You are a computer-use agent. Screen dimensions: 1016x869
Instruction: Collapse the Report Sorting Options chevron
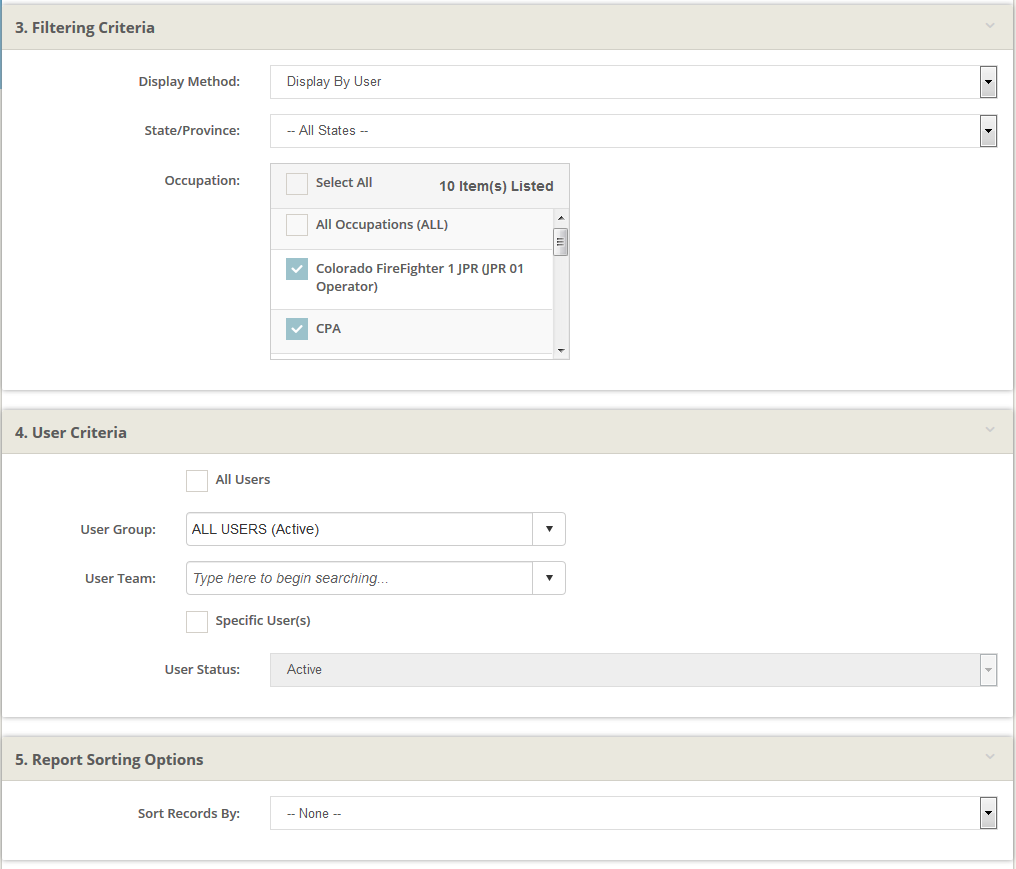coord(990,757)
